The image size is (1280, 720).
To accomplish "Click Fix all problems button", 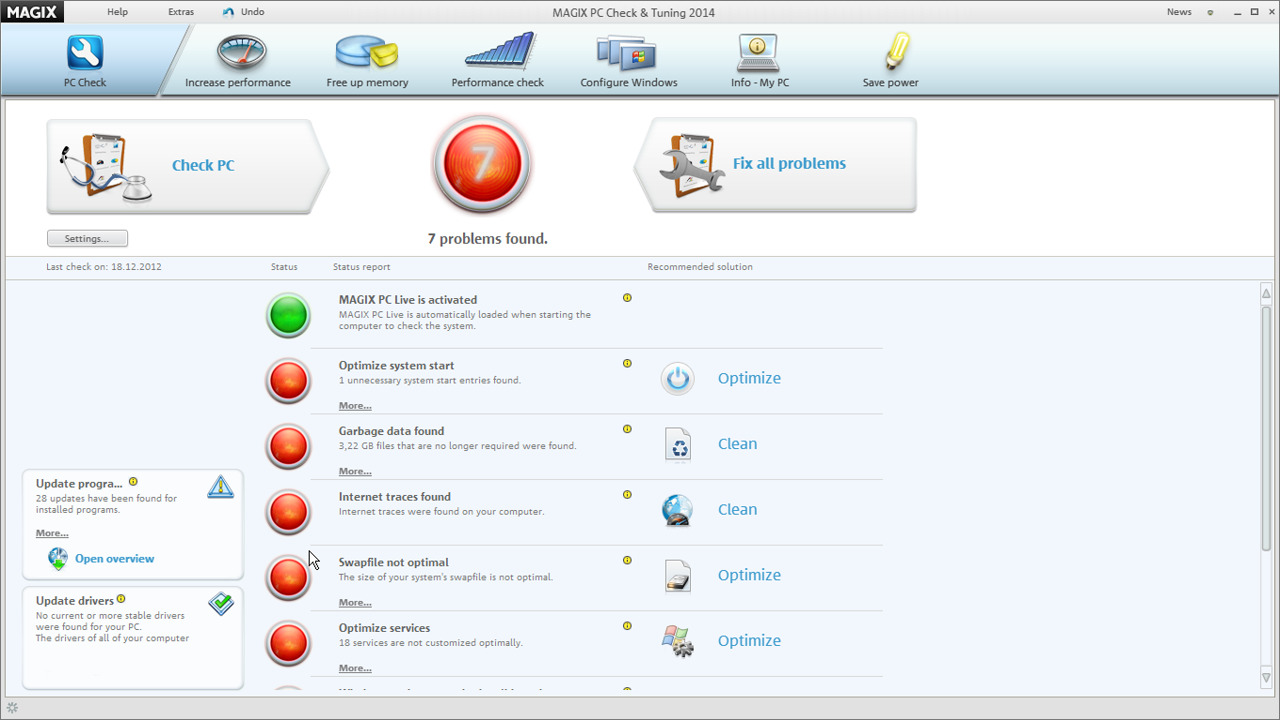I will pos(775,164).
